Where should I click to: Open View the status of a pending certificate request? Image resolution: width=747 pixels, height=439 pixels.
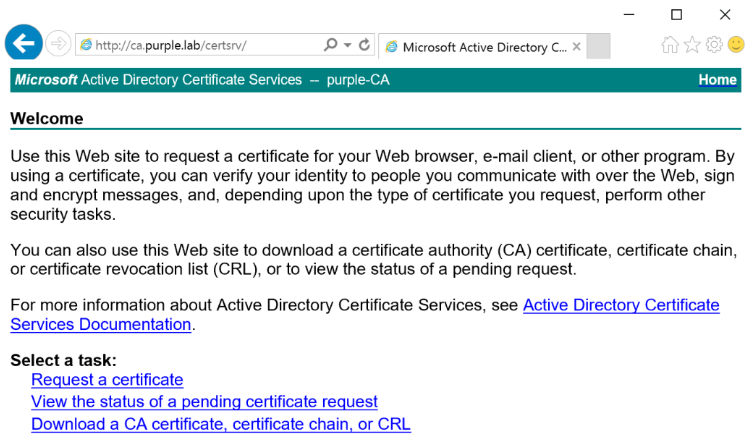204,401
